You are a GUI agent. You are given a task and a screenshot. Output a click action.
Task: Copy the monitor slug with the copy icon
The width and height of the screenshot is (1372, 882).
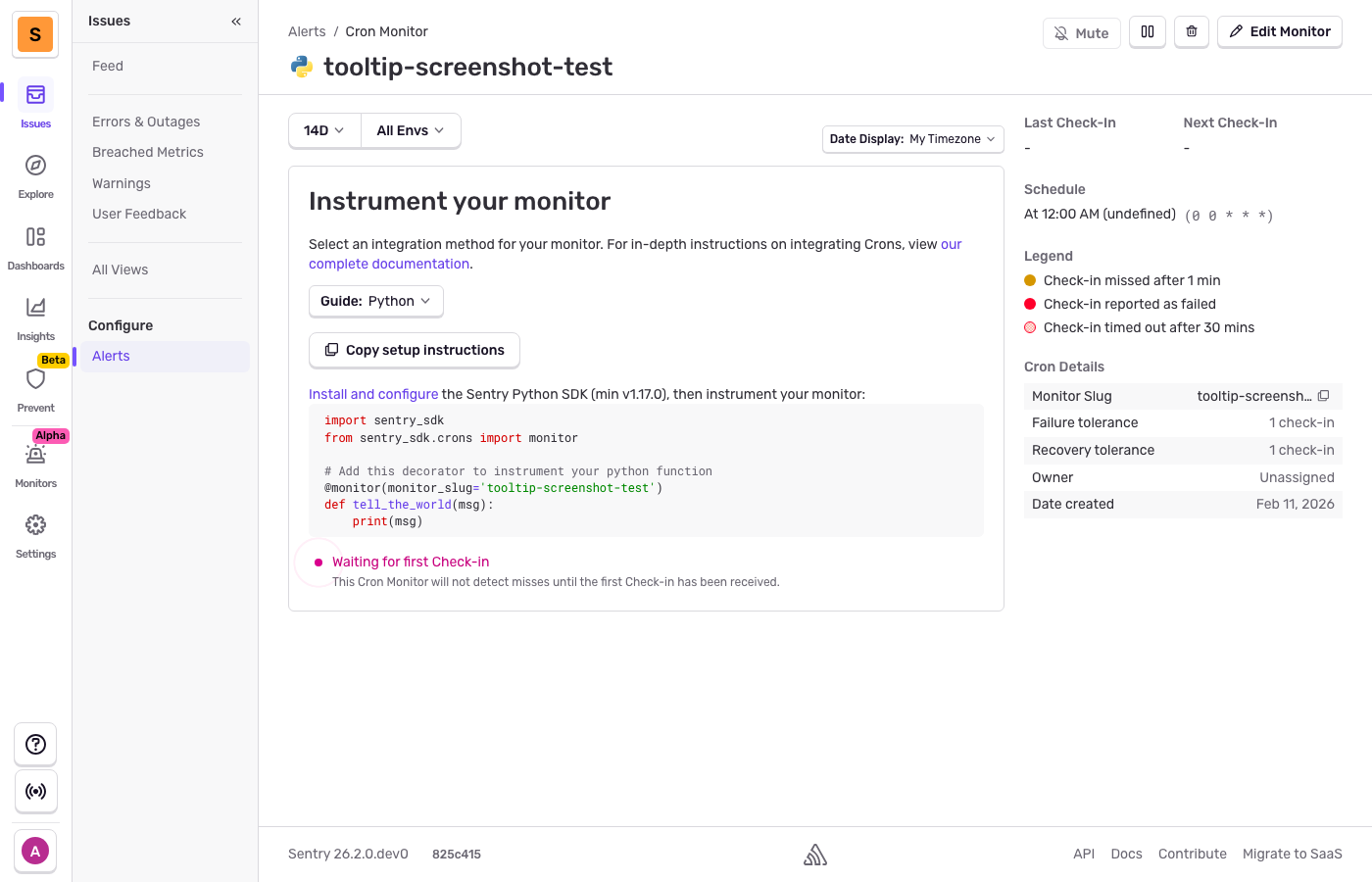1325,395
